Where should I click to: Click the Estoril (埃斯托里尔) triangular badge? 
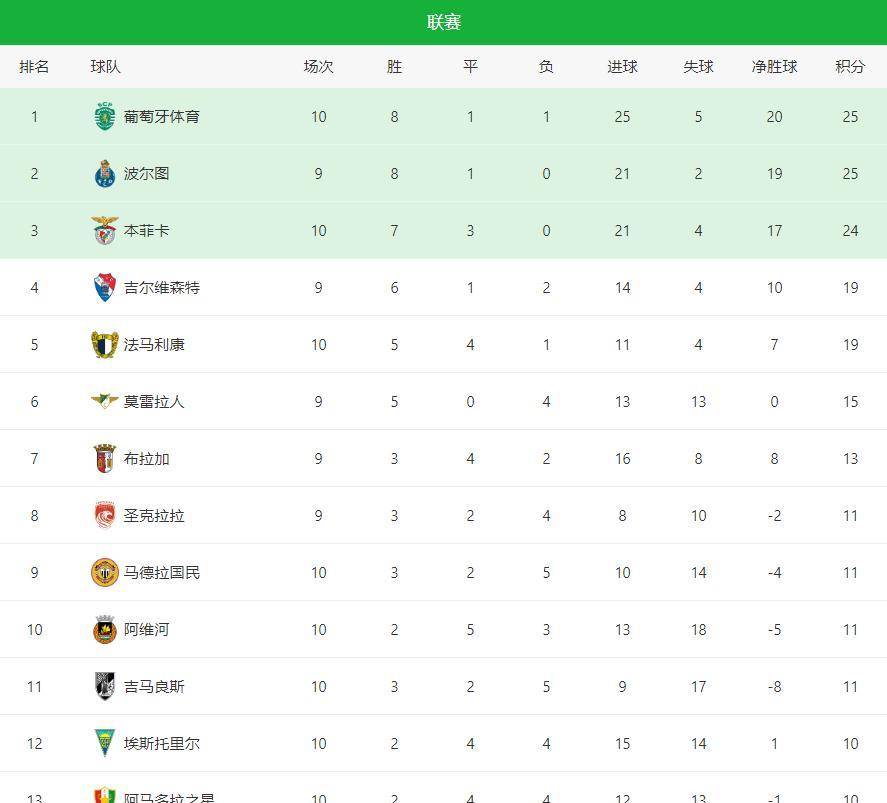(x=105, y=743)
